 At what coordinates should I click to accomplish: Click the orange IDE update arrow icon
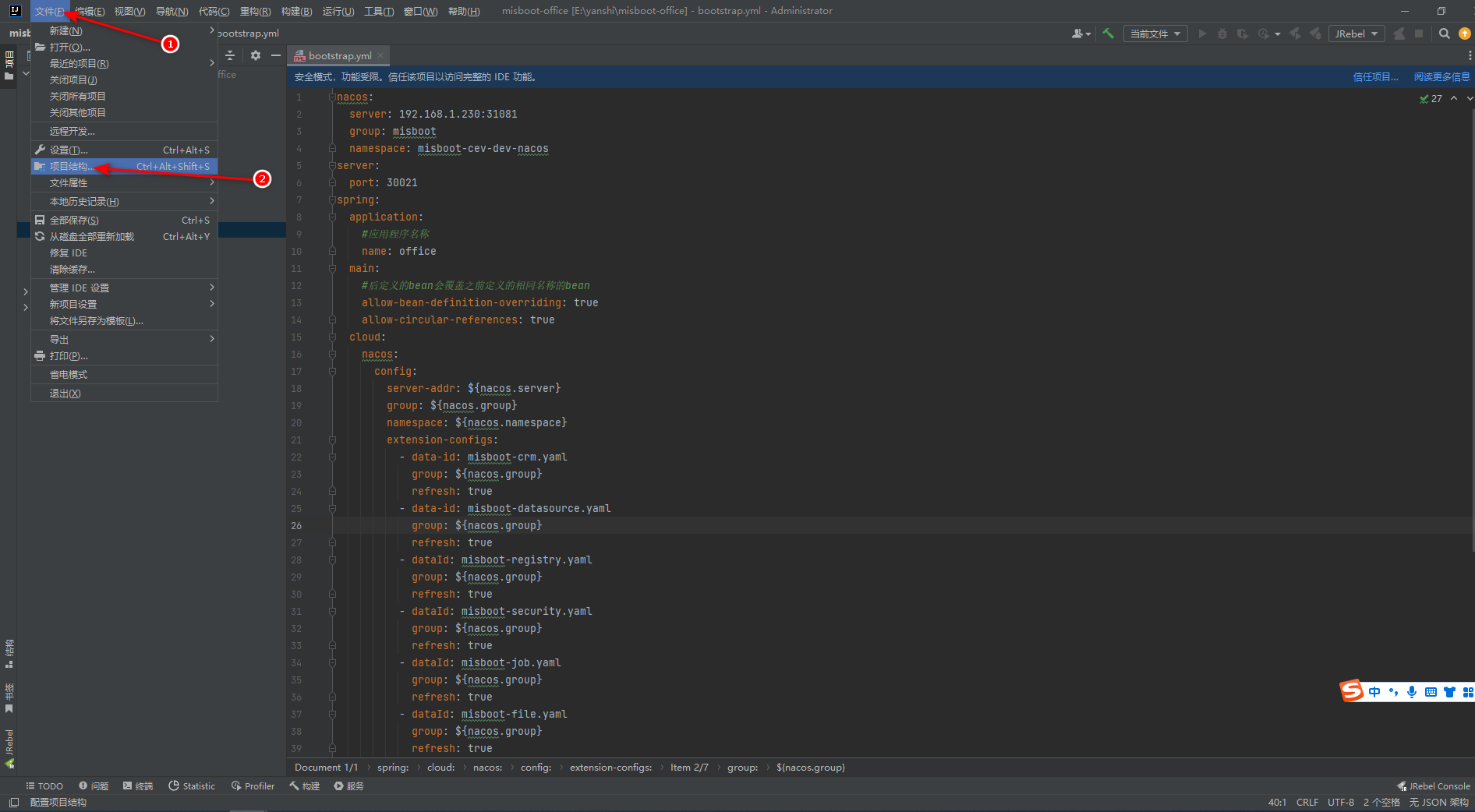(x=1465, y=34)
